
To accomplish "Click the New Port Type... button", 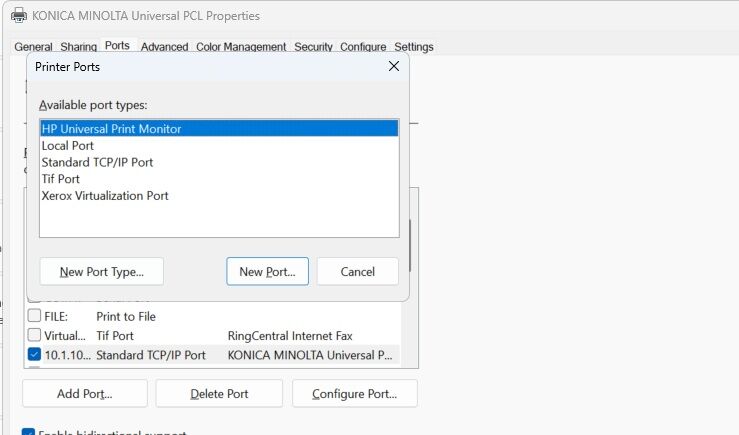I will [x=101, y=272].
